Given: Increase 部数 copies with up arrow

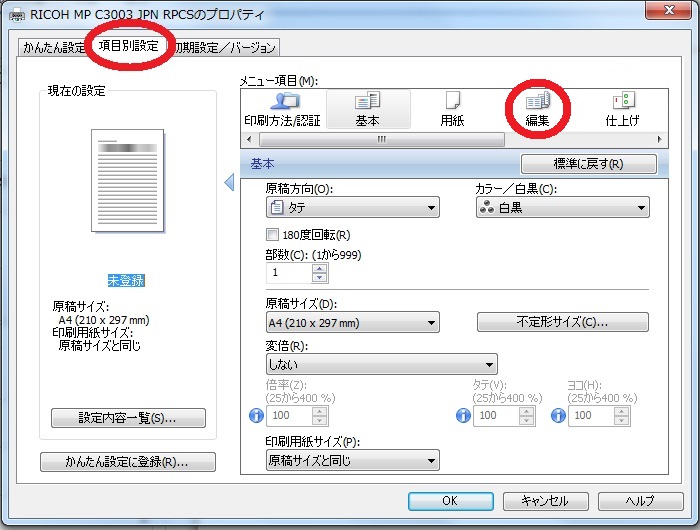Looking at the screenshot, I should coord(319,268).
